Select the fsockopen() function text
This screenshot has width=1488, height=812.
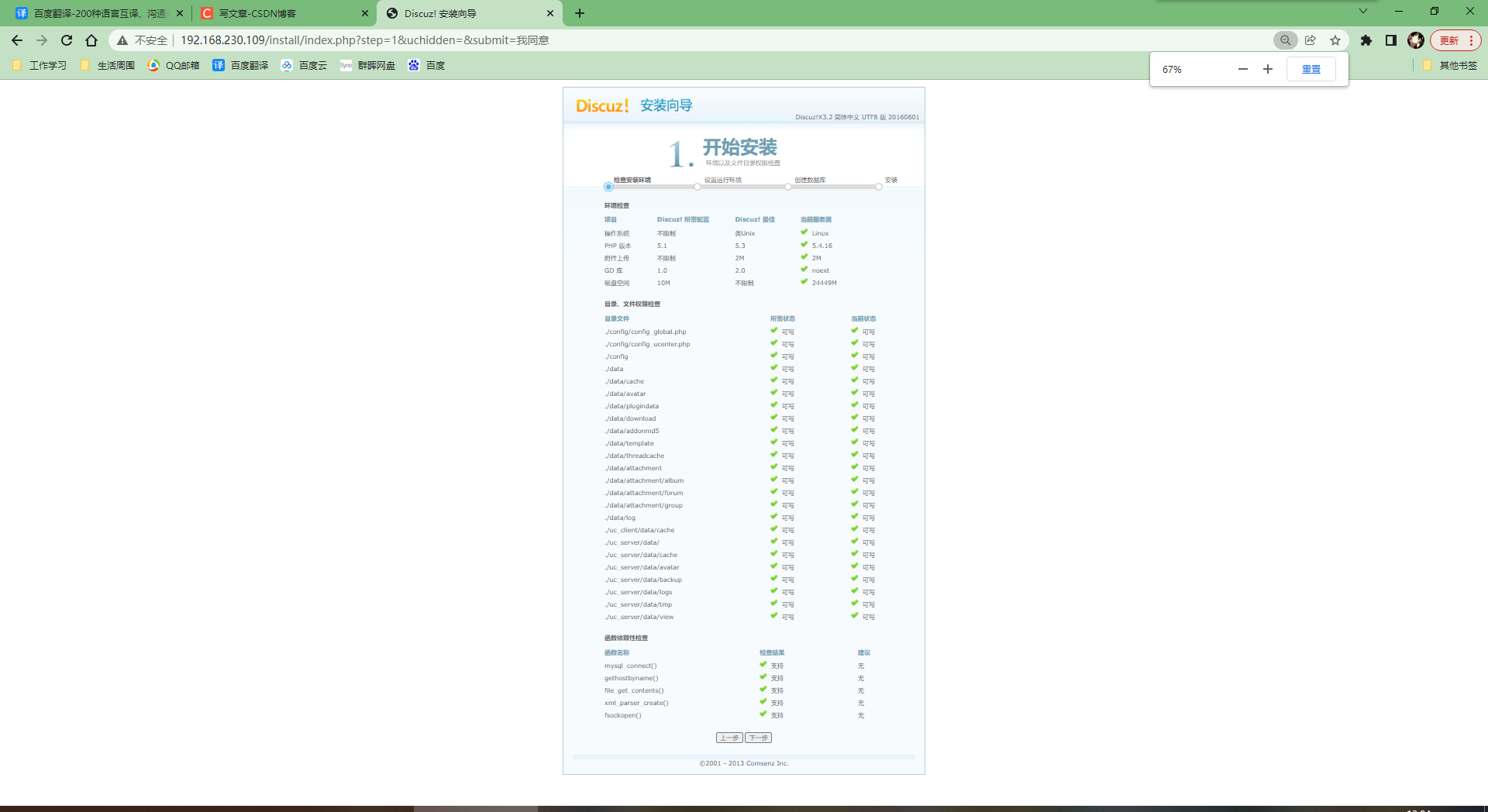[x=622, y=715]
